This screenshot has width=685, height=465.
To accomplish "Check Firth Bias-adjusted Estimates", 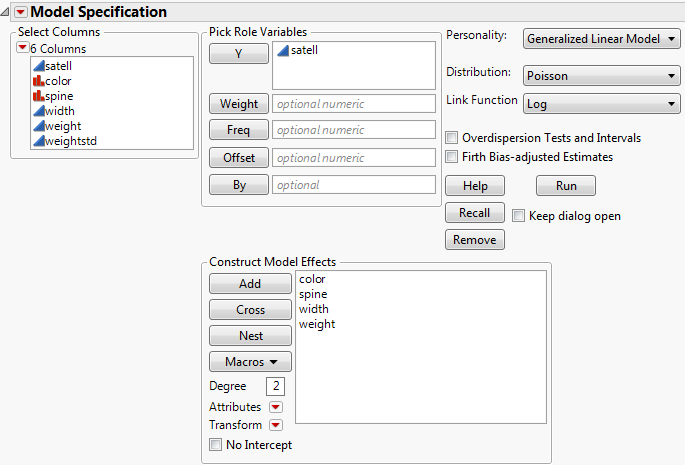I will click(x=453, y=156).
